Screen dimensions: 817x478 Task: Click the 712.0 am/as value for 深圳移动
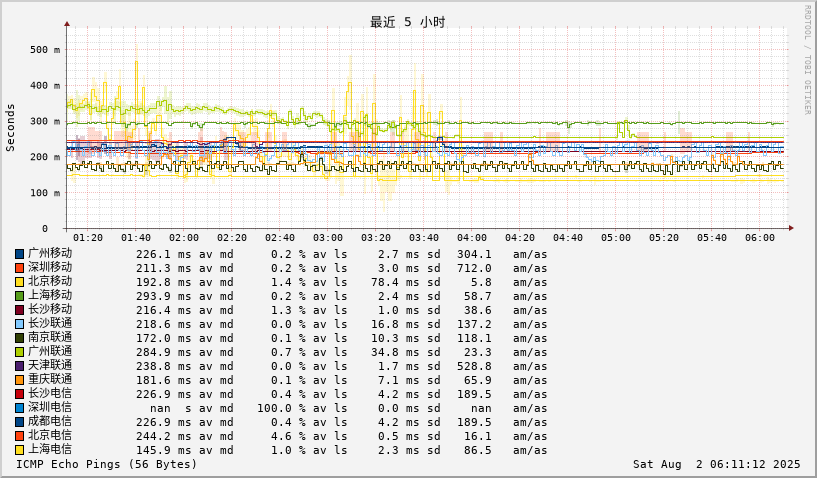click(x=474, y=268)
